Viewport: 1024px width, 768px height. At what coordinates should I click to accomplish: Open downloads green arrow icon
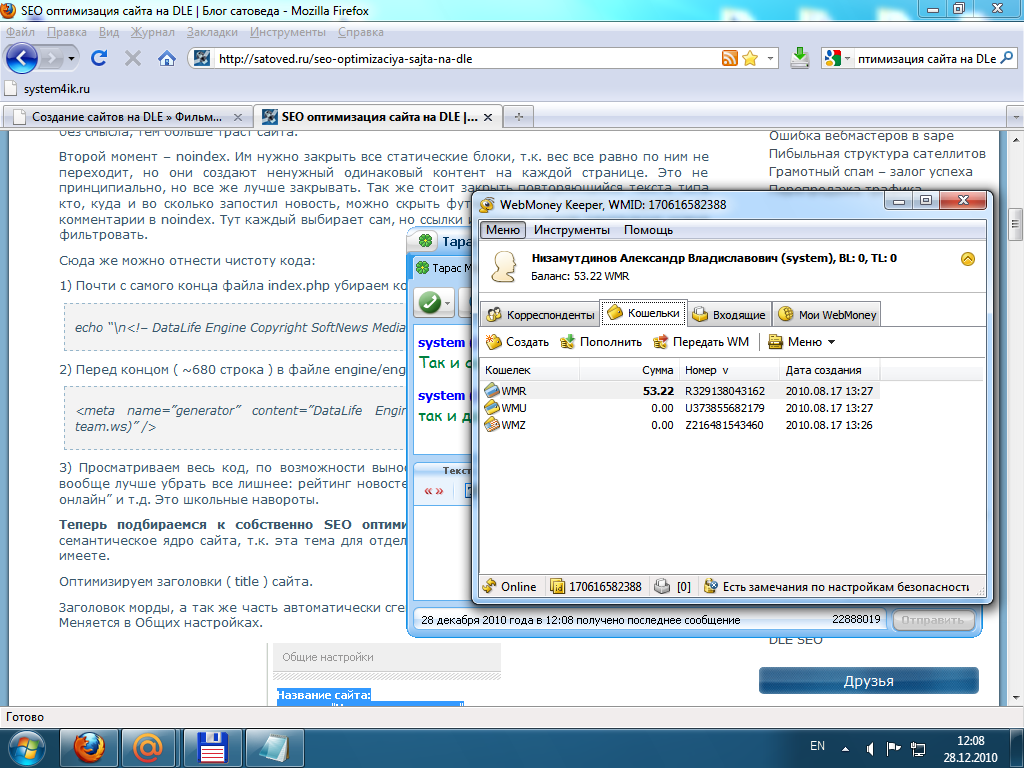(799, 58)
